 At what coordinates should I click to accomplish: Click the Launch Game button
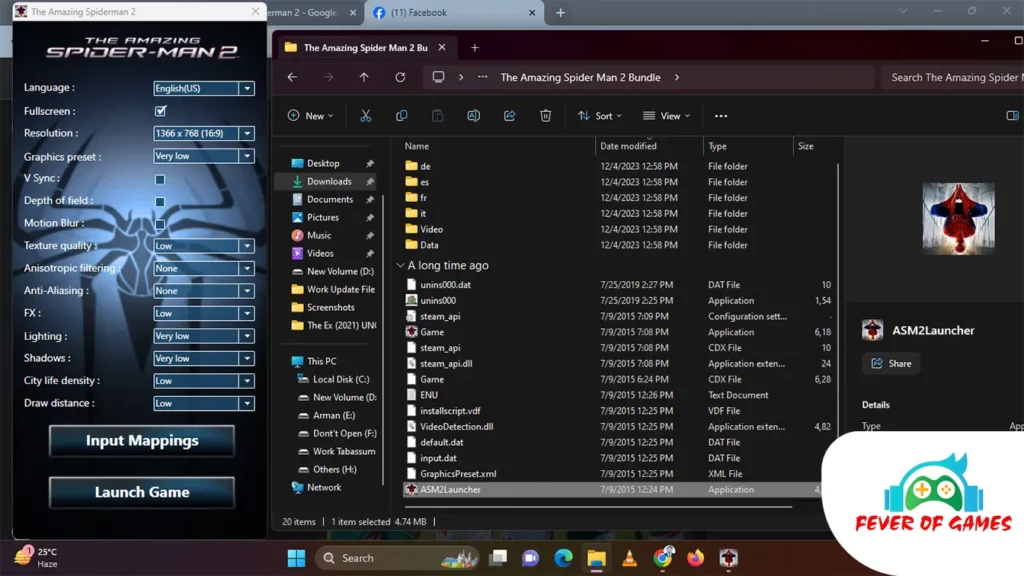tap(142, 492)
